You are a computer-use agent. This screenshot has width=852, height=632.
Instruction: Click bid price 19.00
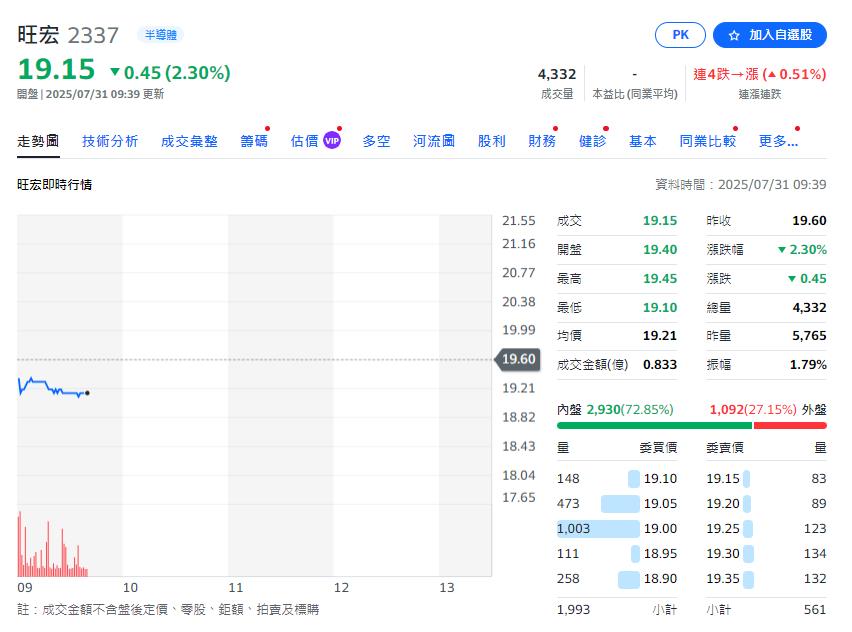pos(660,529)
